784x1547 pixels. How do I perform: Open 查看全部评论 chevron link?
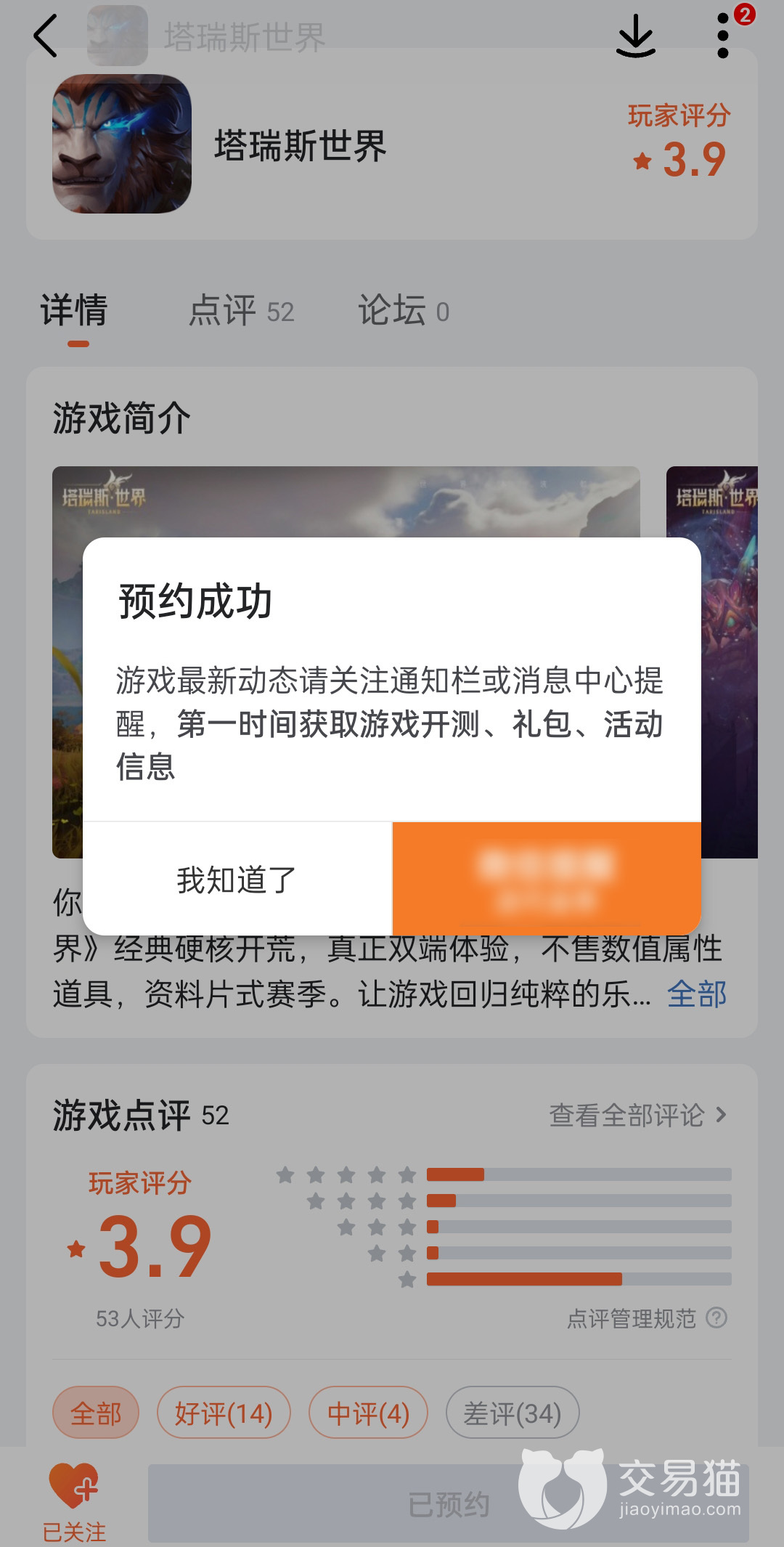click(637, 1115)
